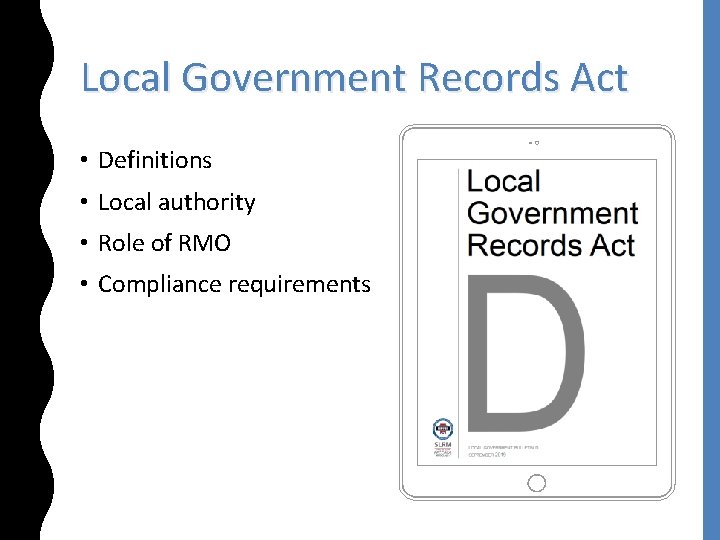
Task: Click the 'Role of RMO' bullet
Action: click(164, 243)
